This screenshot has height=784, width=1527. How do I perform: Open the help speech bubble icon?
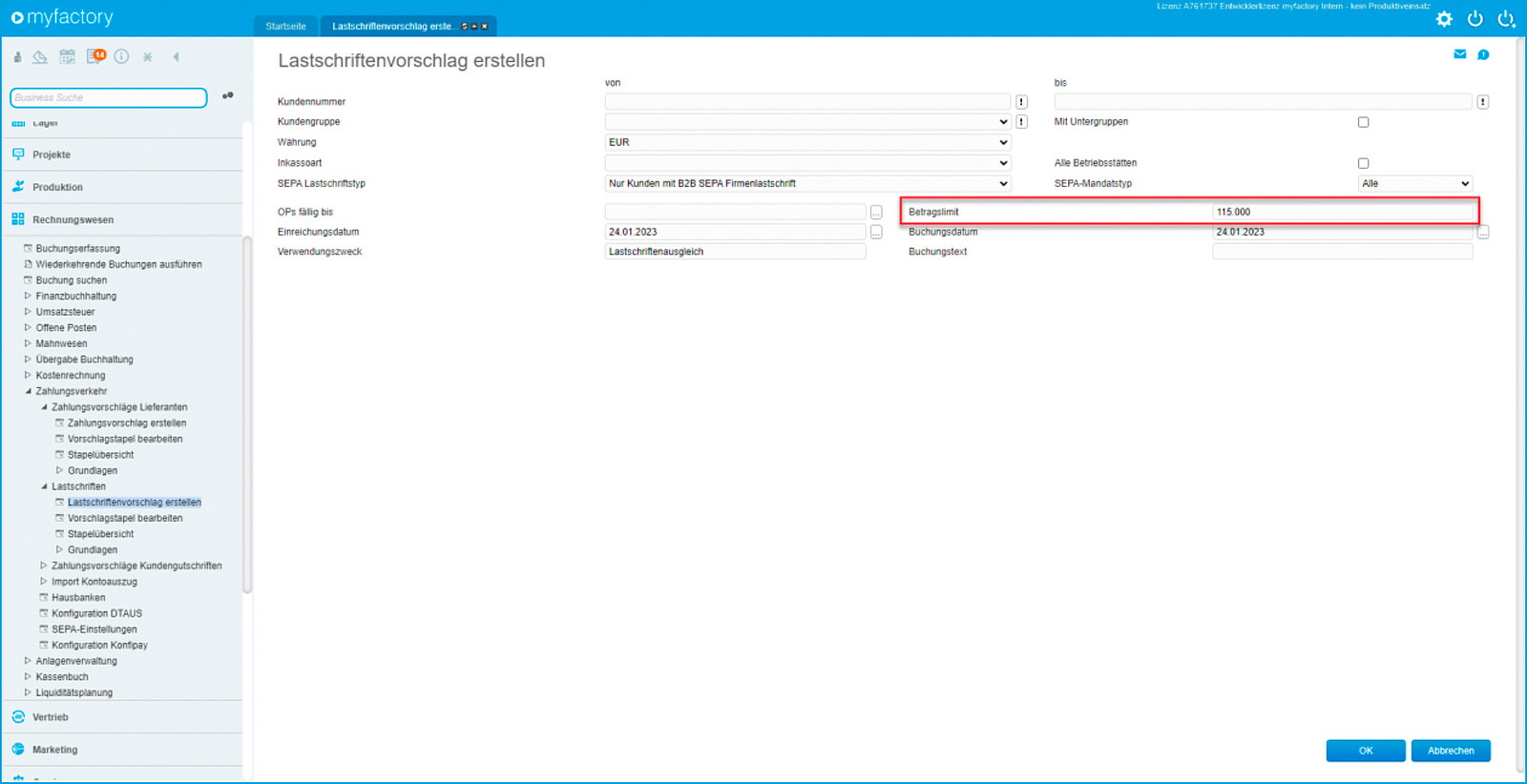pyautogui.click(x=1483, y=54)
